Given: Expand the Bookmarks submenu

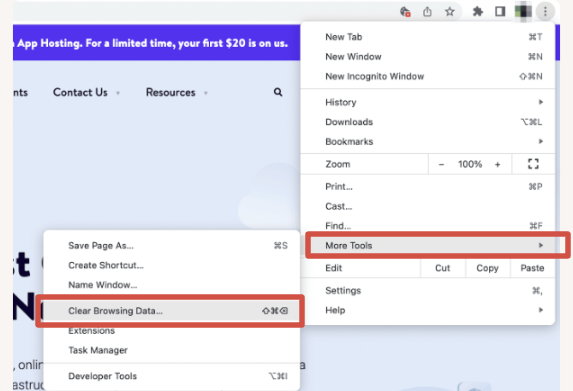Looking at the screenshot, I should click(x=428, y=141).
